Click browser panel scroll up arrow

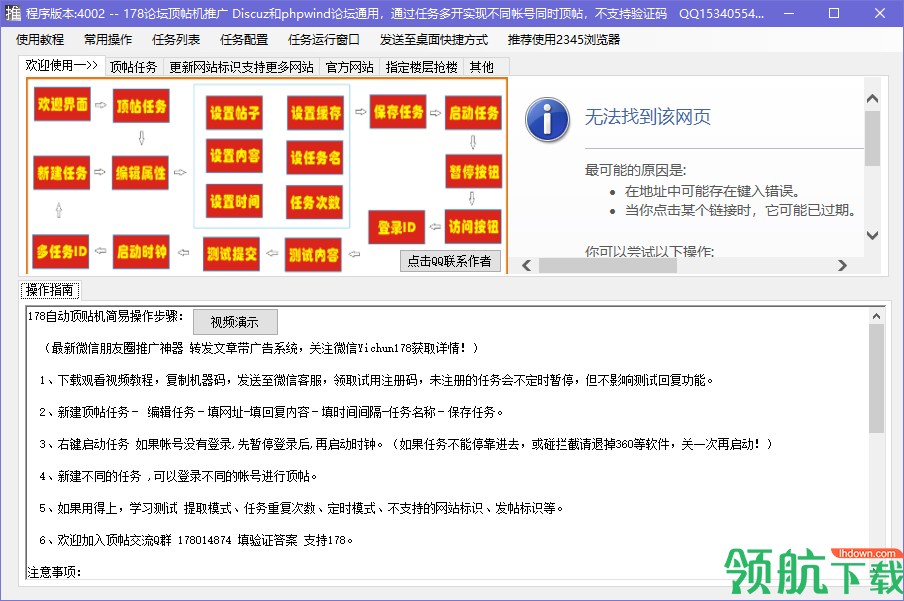(872, 99)
